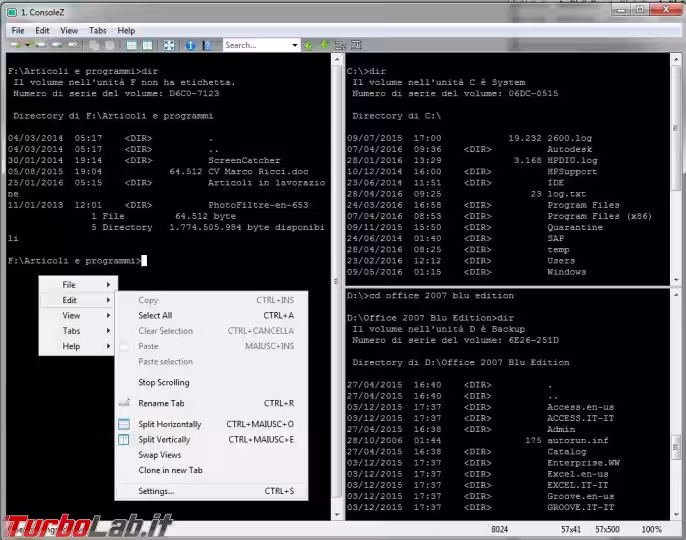Choose Select All from the Edit submenu
The height and width of the screenshot is (540, 686).
pos(155,315)
